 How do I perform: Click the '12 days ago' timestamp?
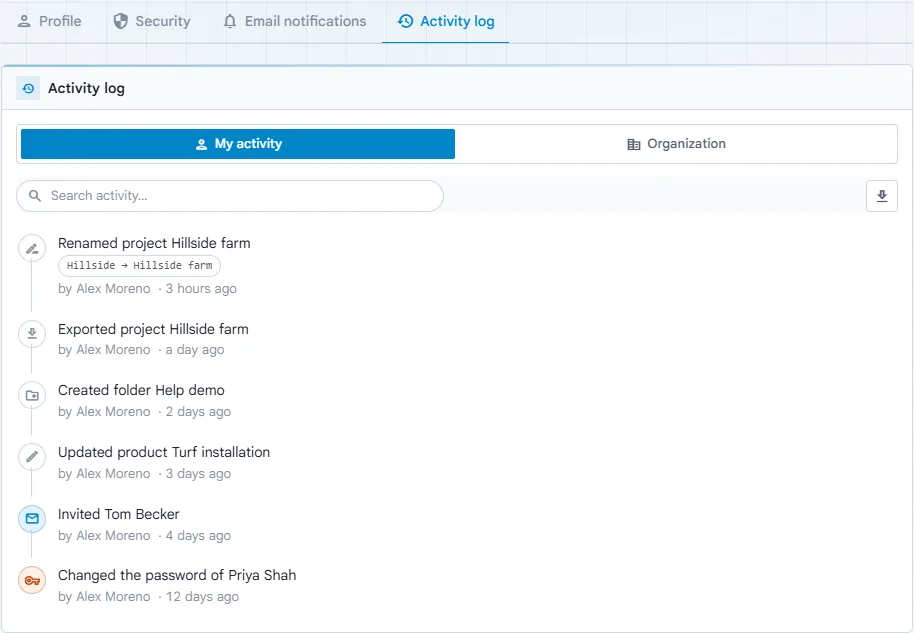[202, 597]
